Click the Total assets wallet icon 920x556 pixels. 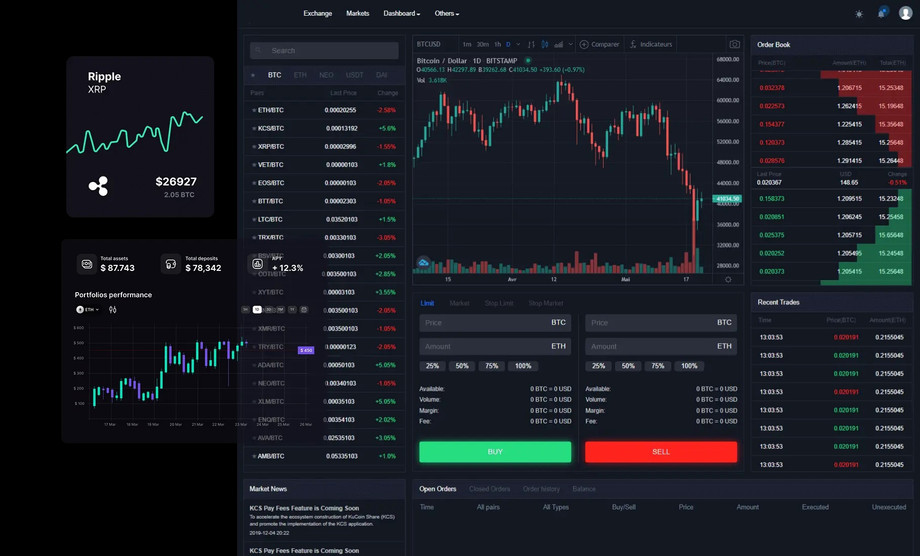tap(87, 265)
